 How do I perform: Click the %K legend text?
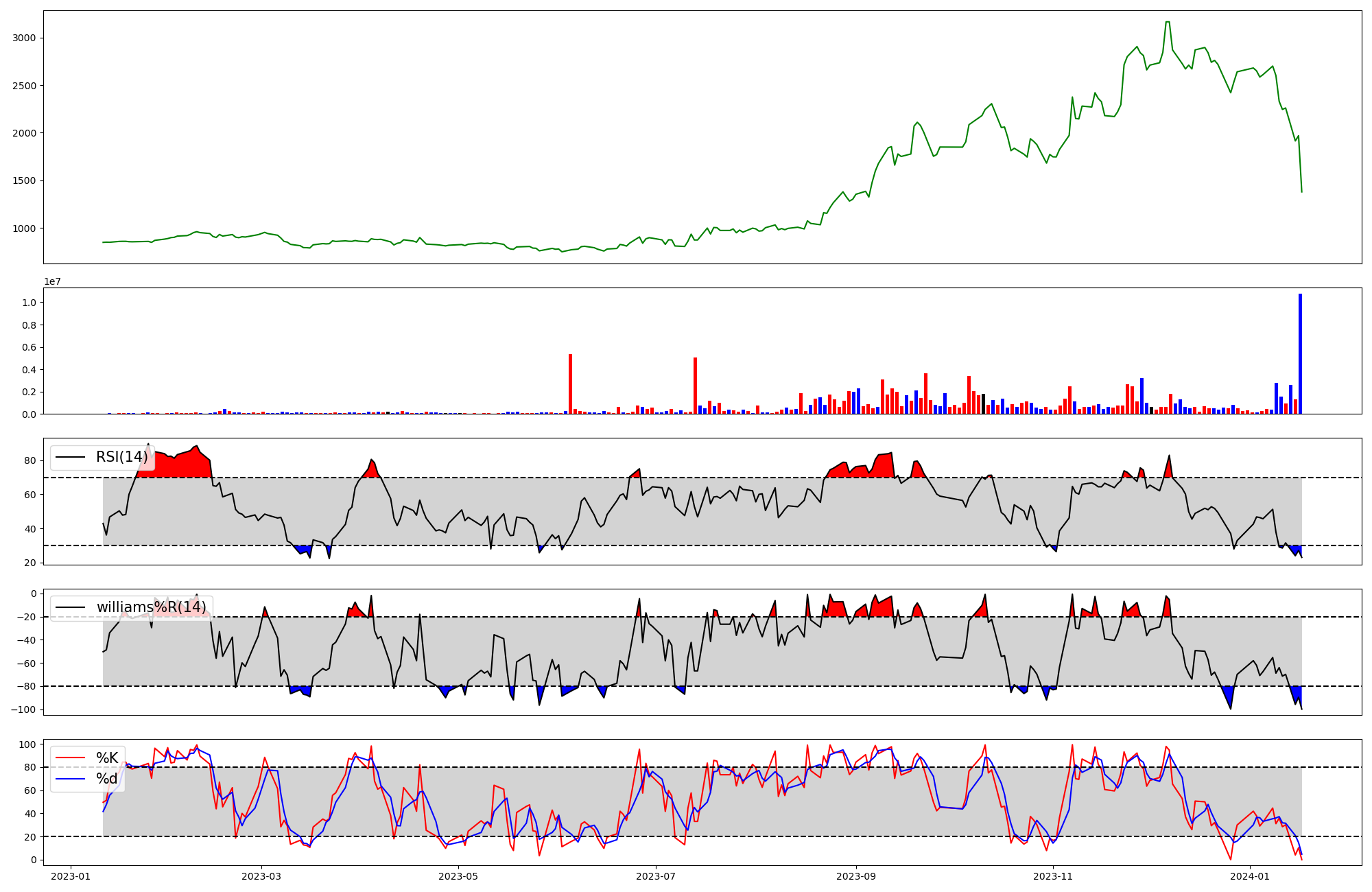click(x=107, y=758)
